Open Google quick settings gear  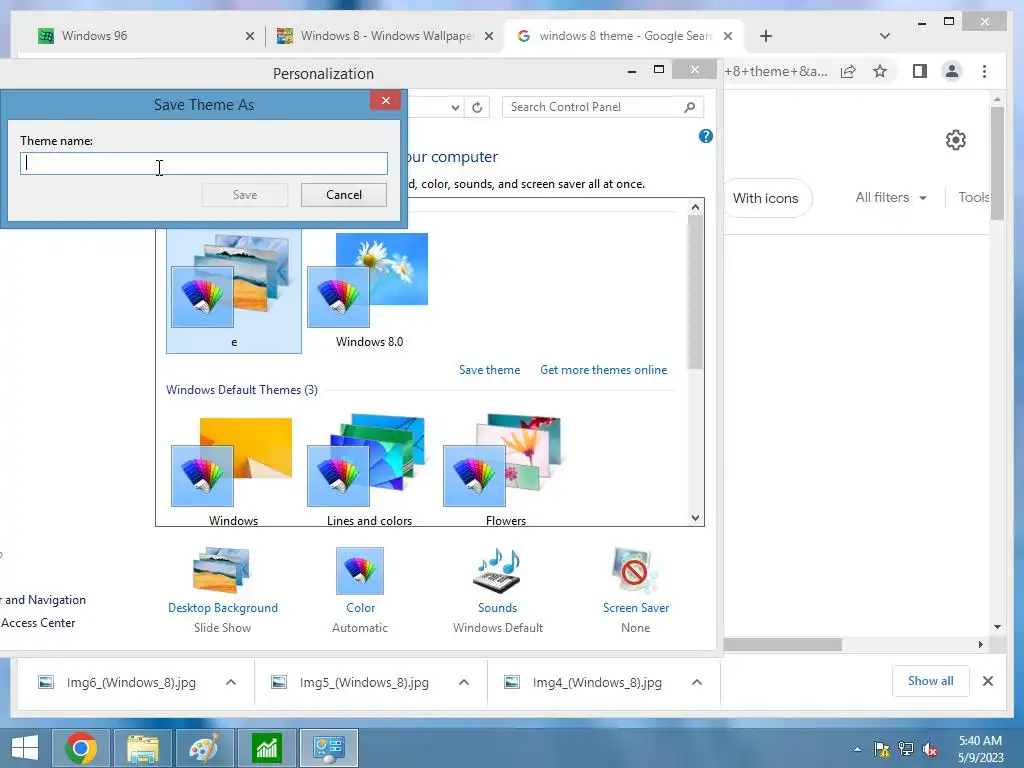955,140
